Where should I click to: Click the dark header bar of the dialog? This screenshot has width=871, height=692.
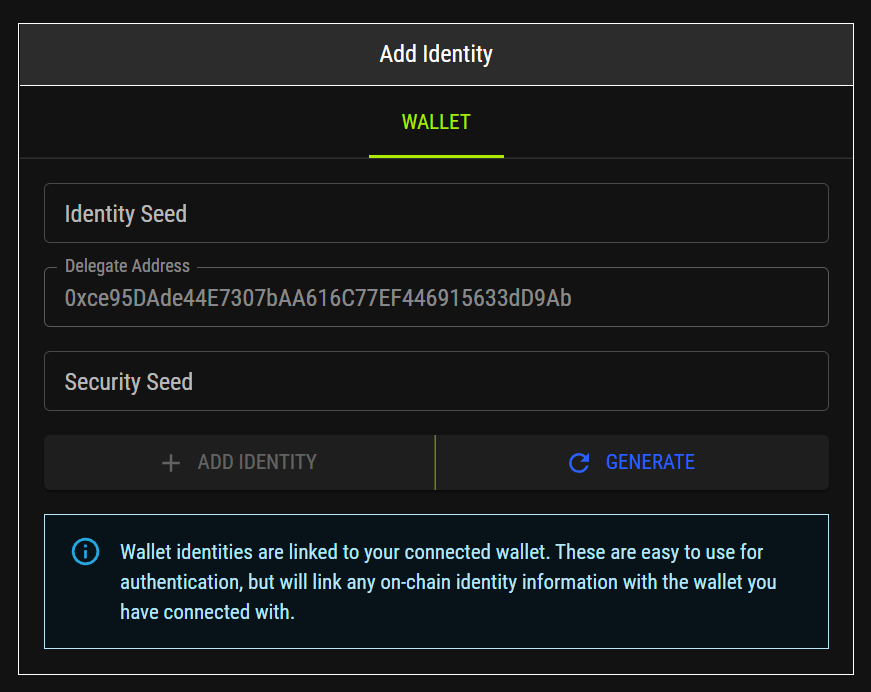[436, 54]
